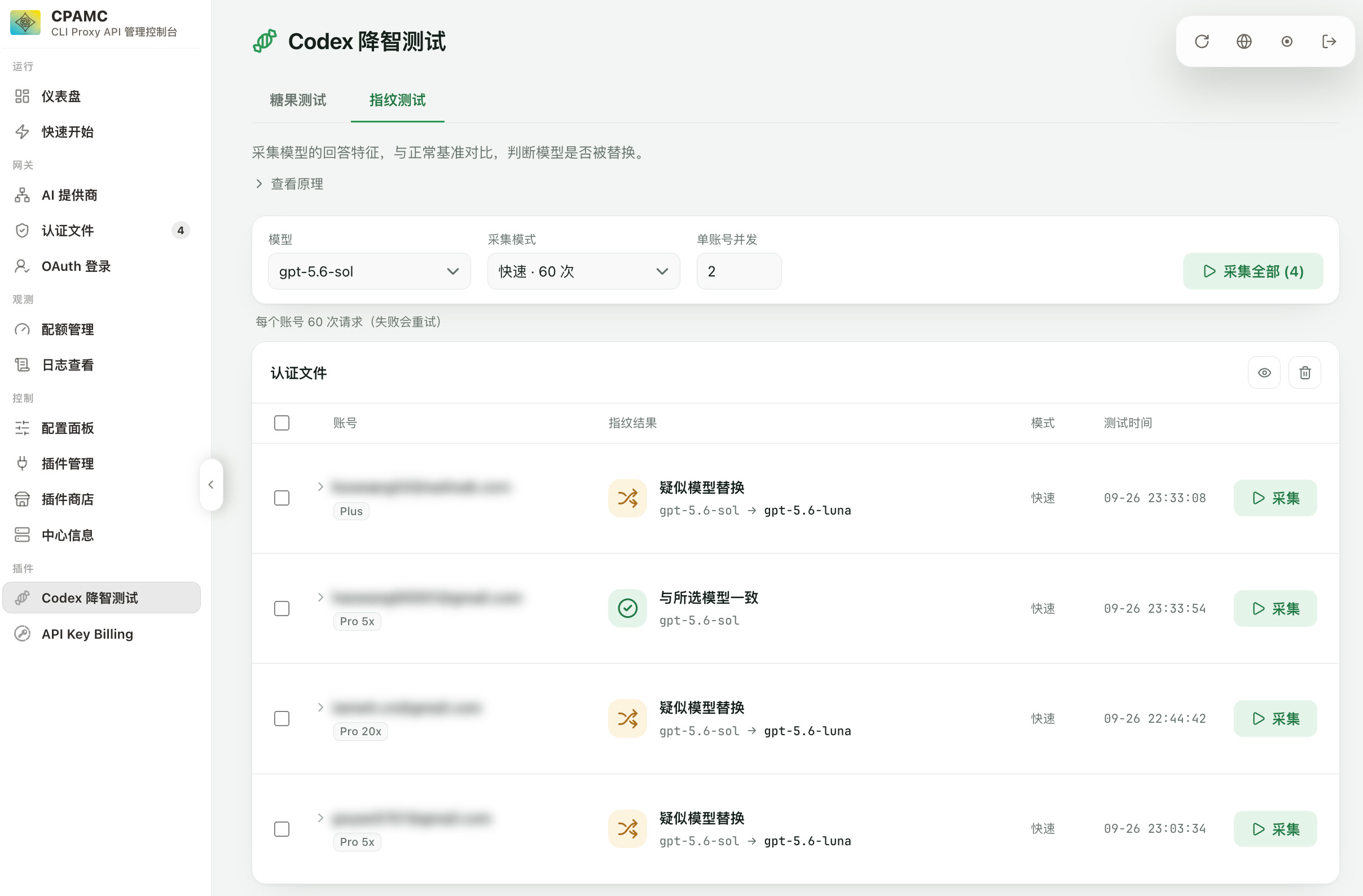Click the logout icon

coord(1329,41)
